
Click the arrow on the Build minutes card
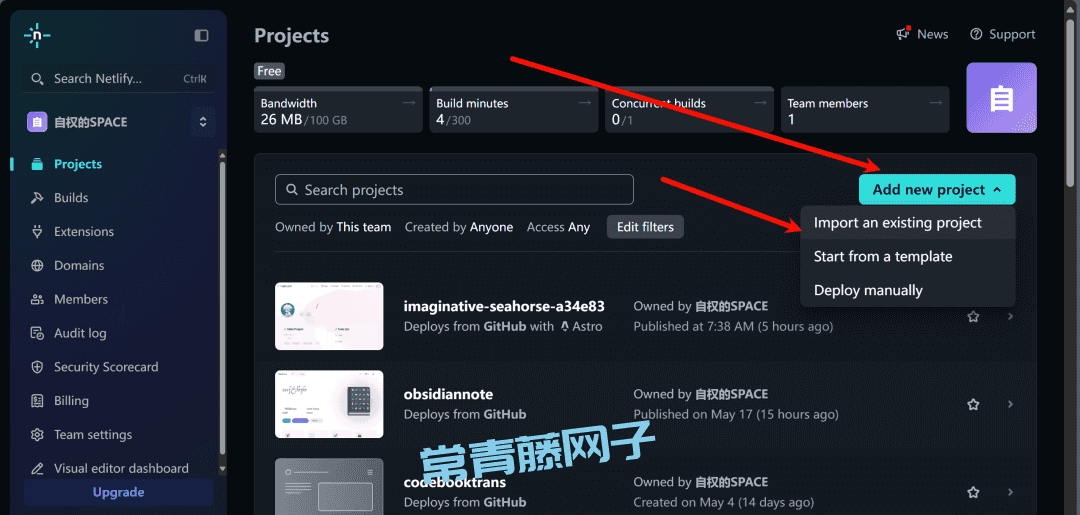click(x=585, y=103)
